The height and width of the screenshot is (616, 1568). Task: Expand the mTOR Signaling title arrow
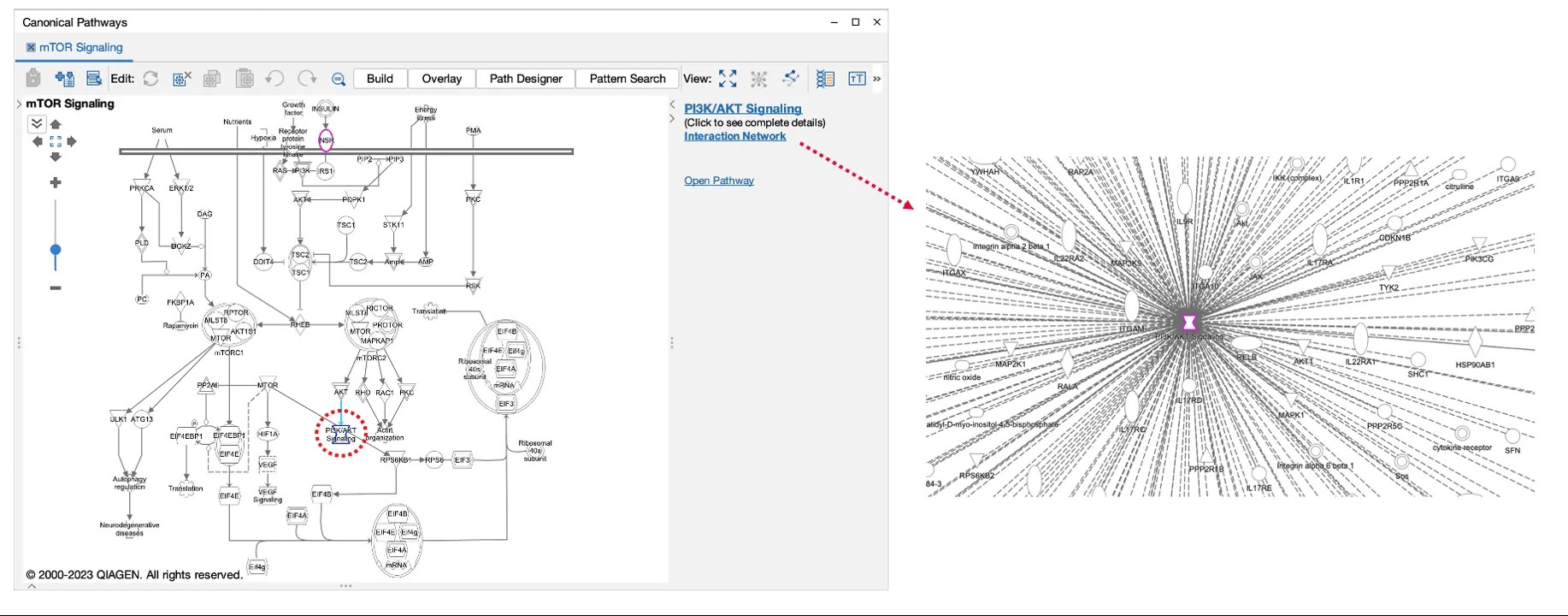[x=19, y=104]
